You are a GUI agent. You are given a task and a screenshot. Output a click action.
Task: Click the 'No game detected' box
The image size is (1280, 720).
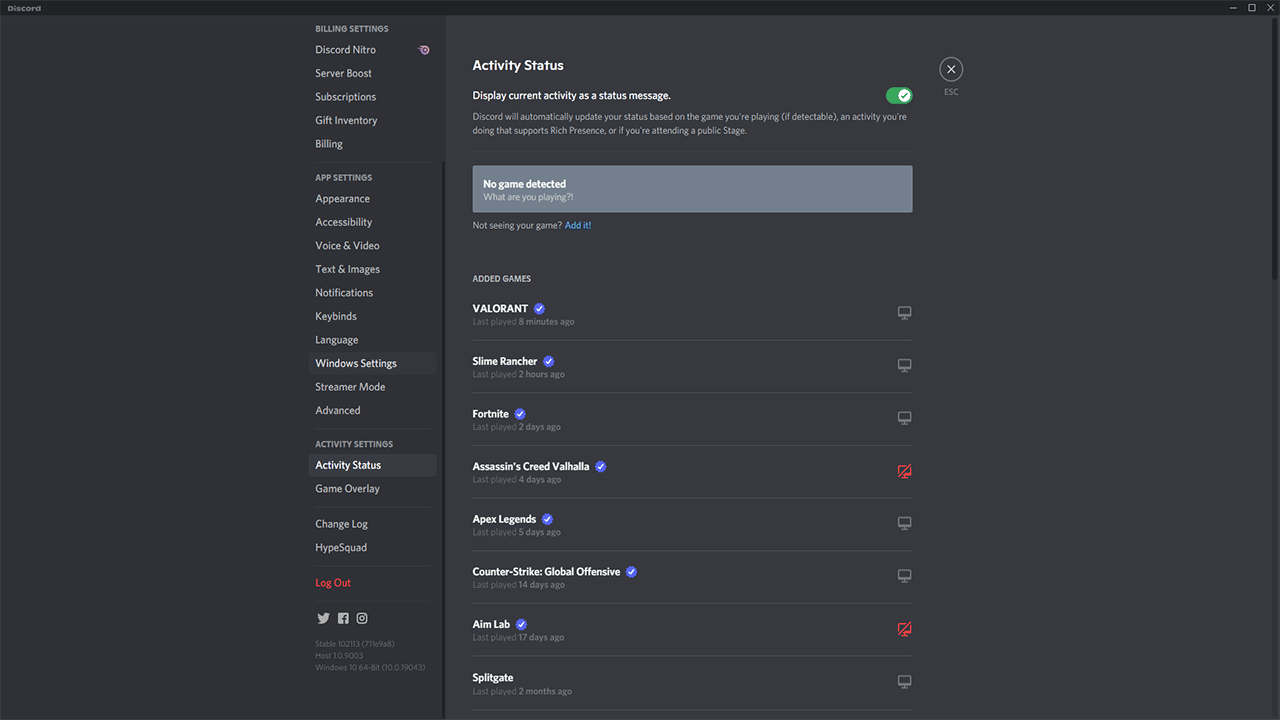(x=692, y=189)
